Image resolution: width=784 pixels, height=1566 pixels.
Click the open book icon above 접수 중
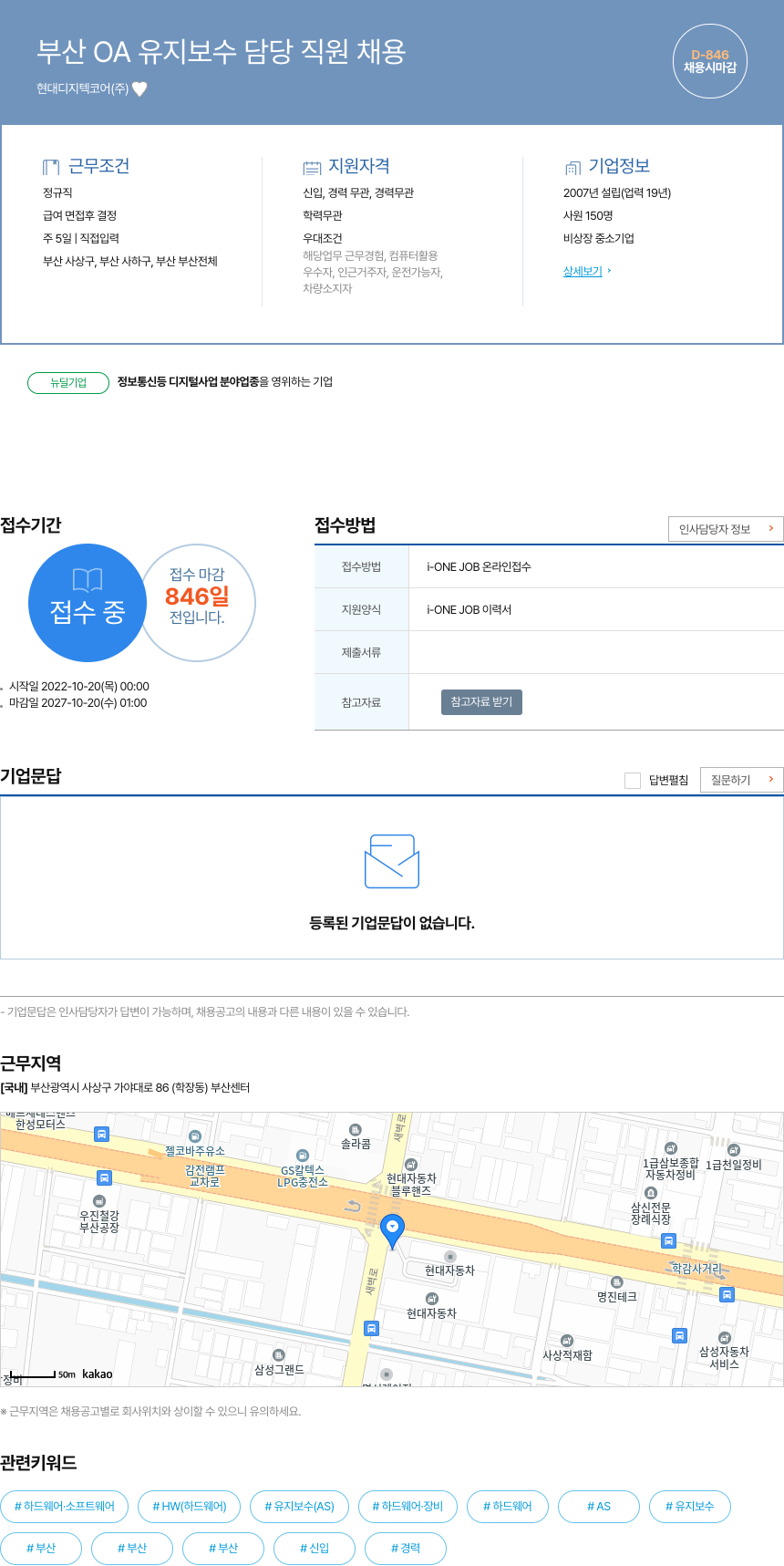point(88,580)
